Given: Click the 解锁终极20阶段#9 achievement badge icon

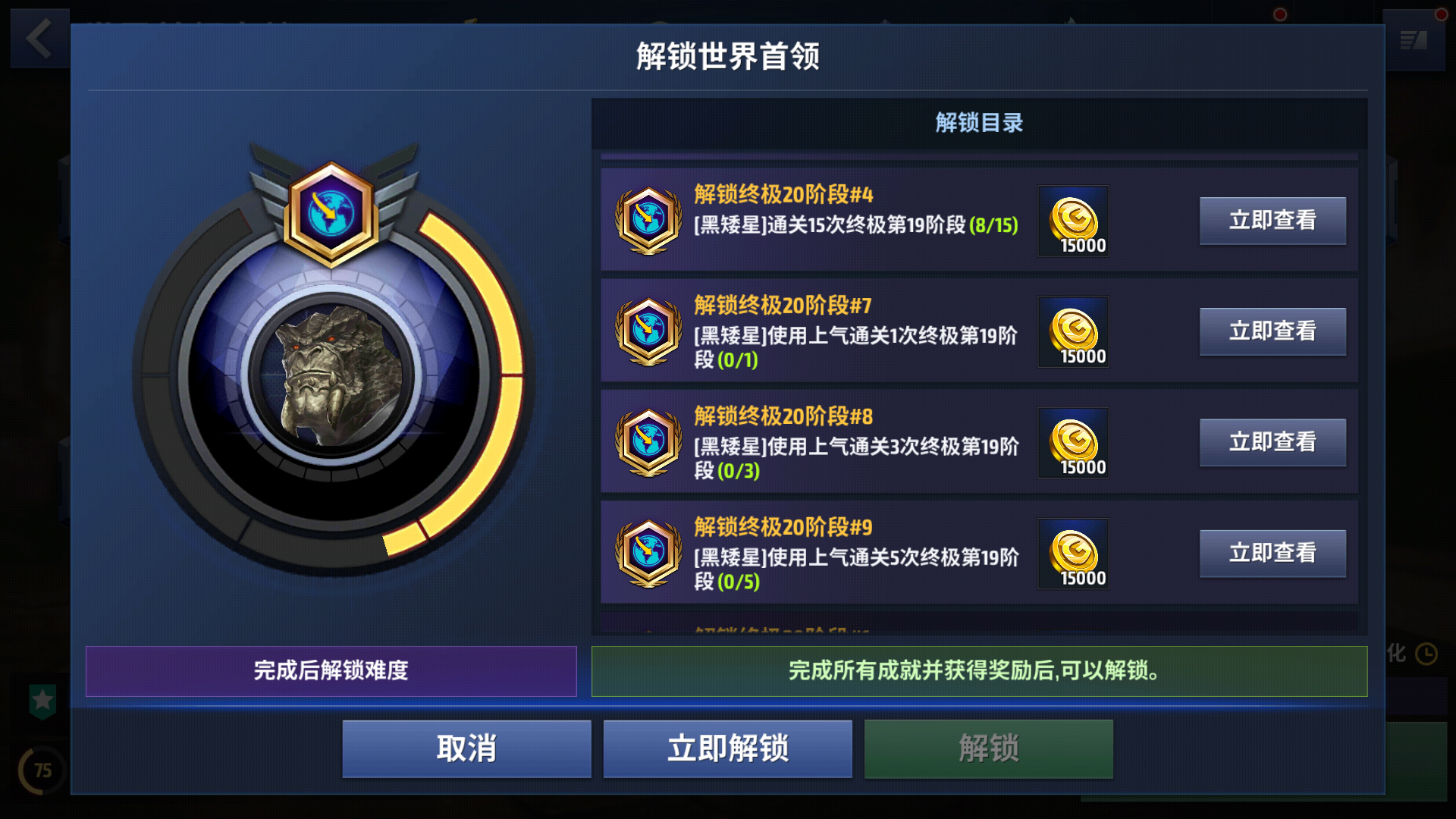Looking at the screenshot, I should tap(648, 553).
